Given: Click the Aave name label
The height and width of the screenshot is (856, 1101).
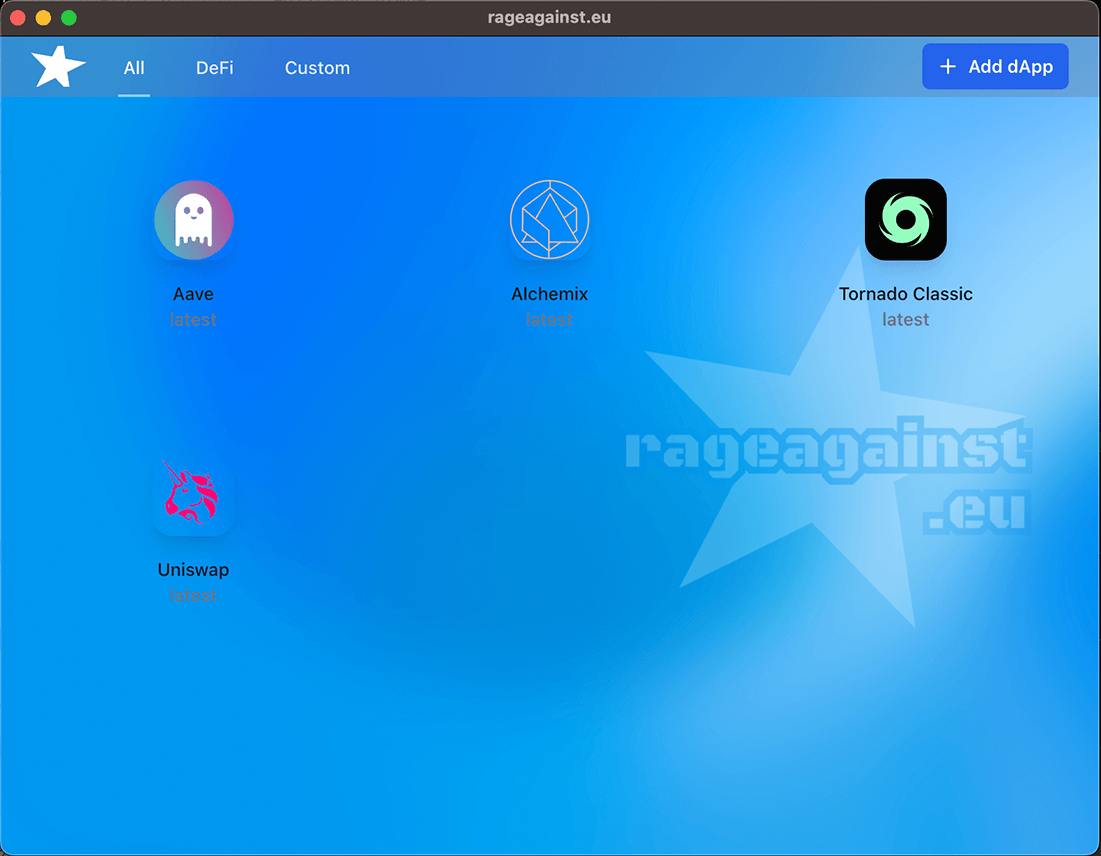Looking at the screenshot, I should [x=193, y=294].
